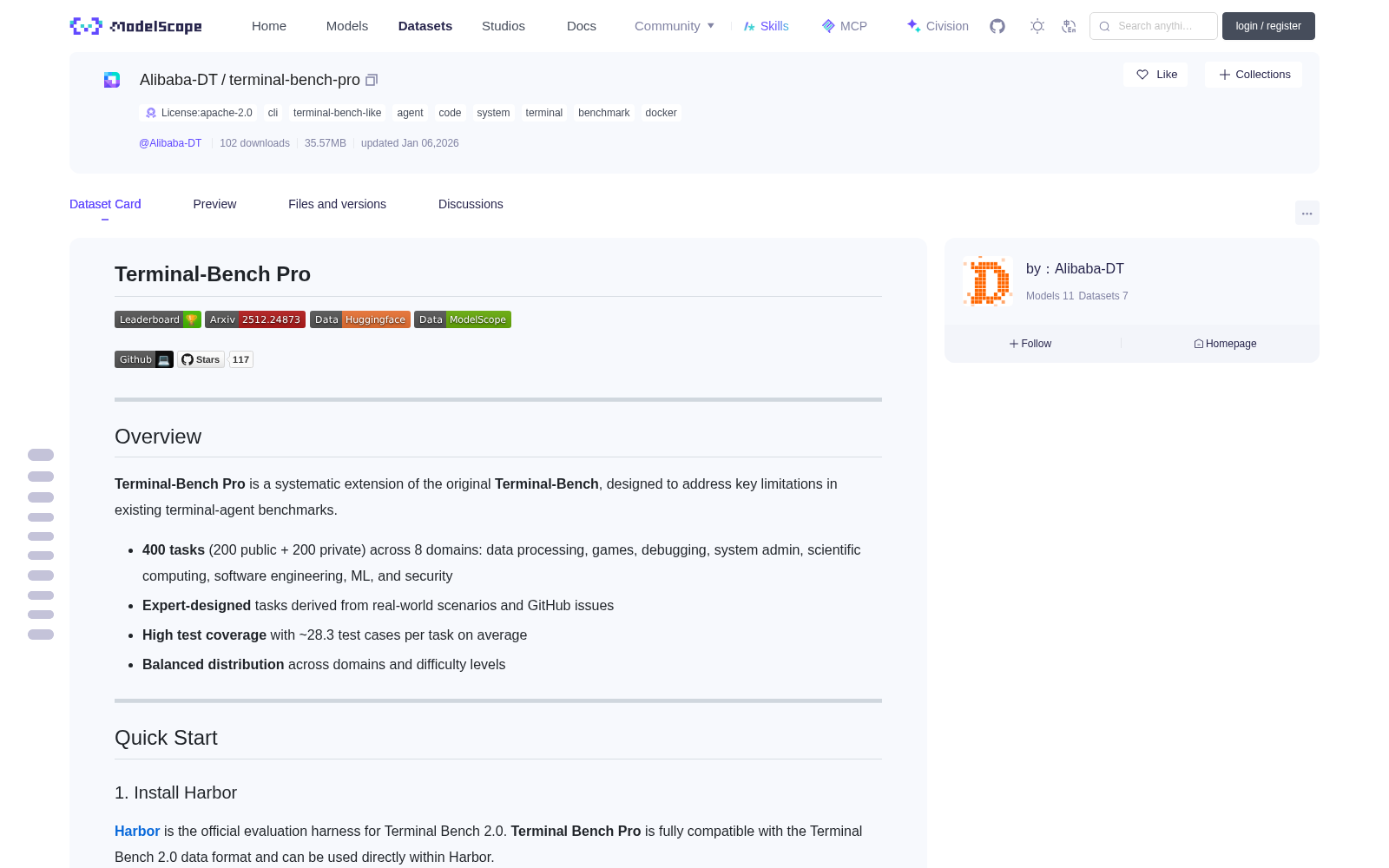Image resolution: width=1389 pixels, height=868 pixels.
Task: Click the 35.57MB size text
Action: (326, 143)
